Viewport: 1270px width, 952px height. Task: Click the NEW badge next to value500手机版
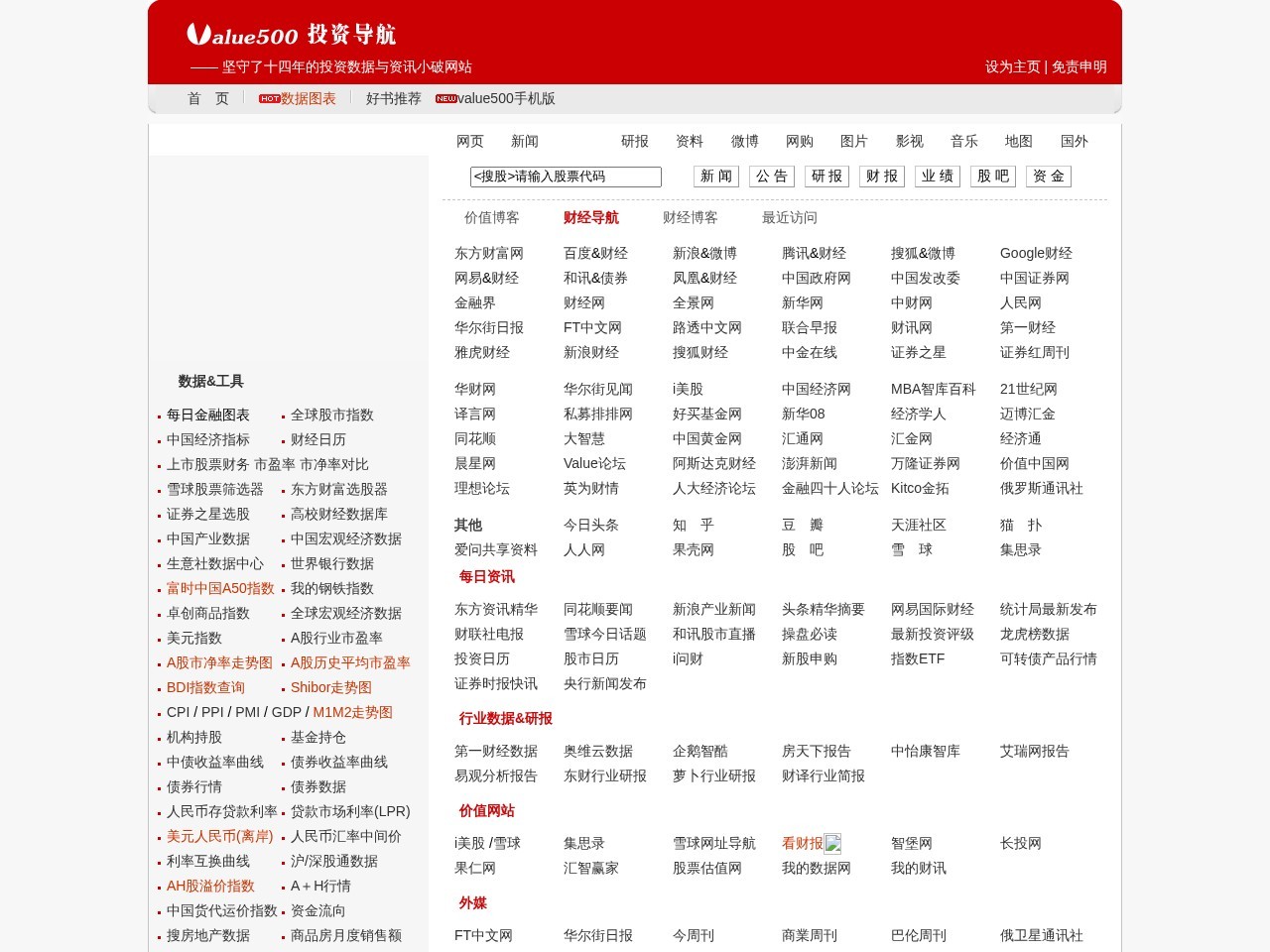[444, 98]
